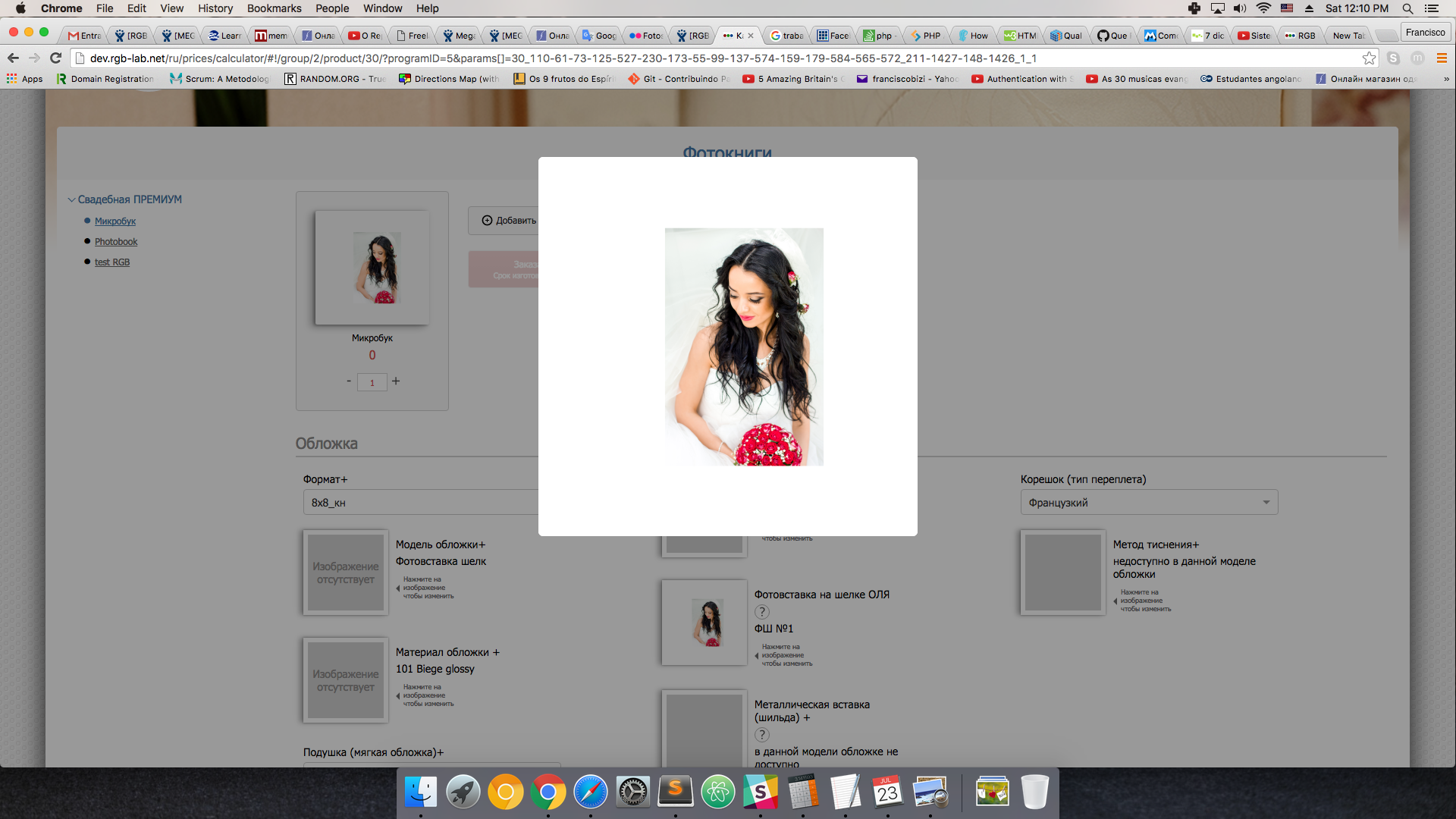This screenshot has height=819, width=1456.
Task: Click the Микробук product thumbnail
Action: [372, 268]
